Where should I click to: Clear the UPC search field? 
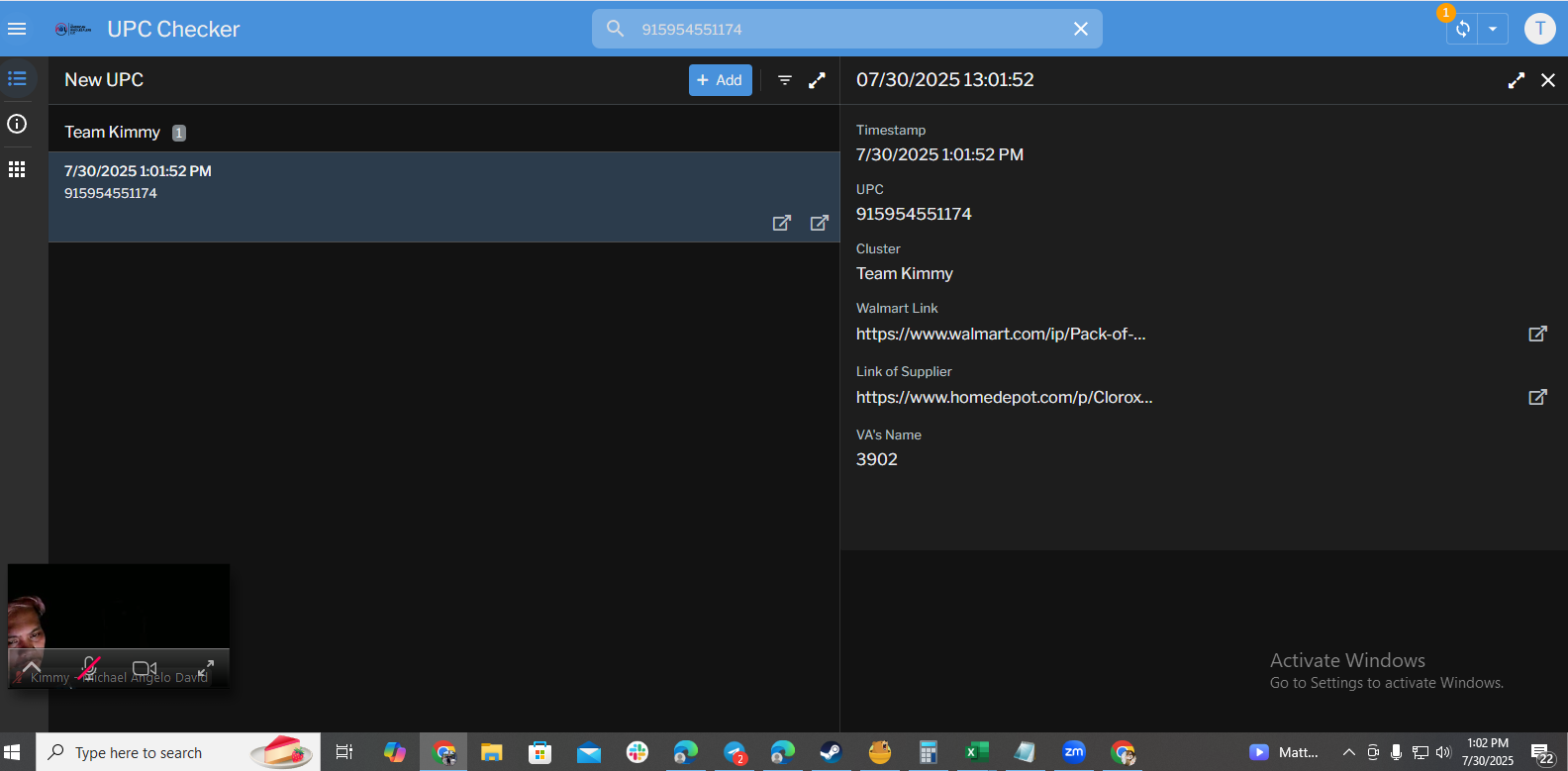1080,29
